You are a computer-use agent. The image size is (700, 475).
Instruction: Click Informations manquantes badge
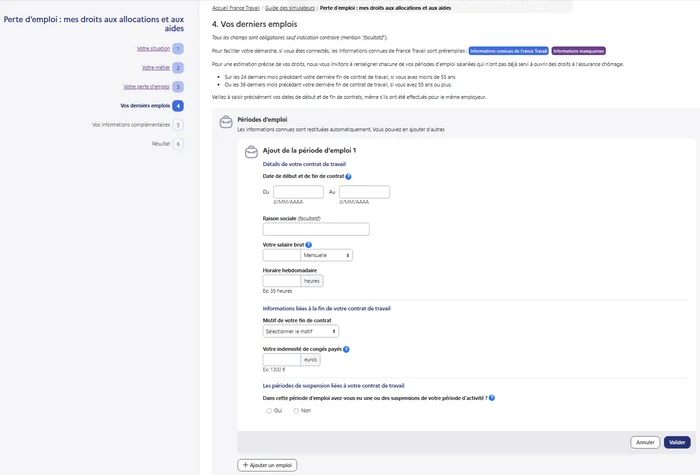[x=579, y=51]
